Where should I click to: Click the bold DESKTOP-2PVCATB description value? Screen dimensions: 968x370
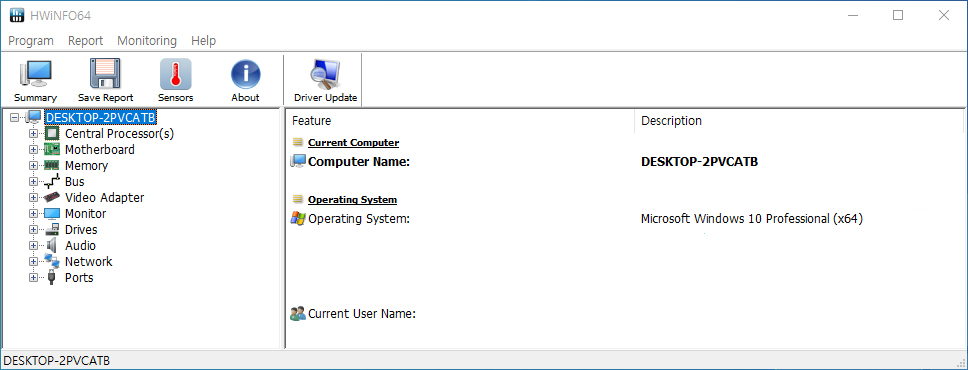click(700, 162)
